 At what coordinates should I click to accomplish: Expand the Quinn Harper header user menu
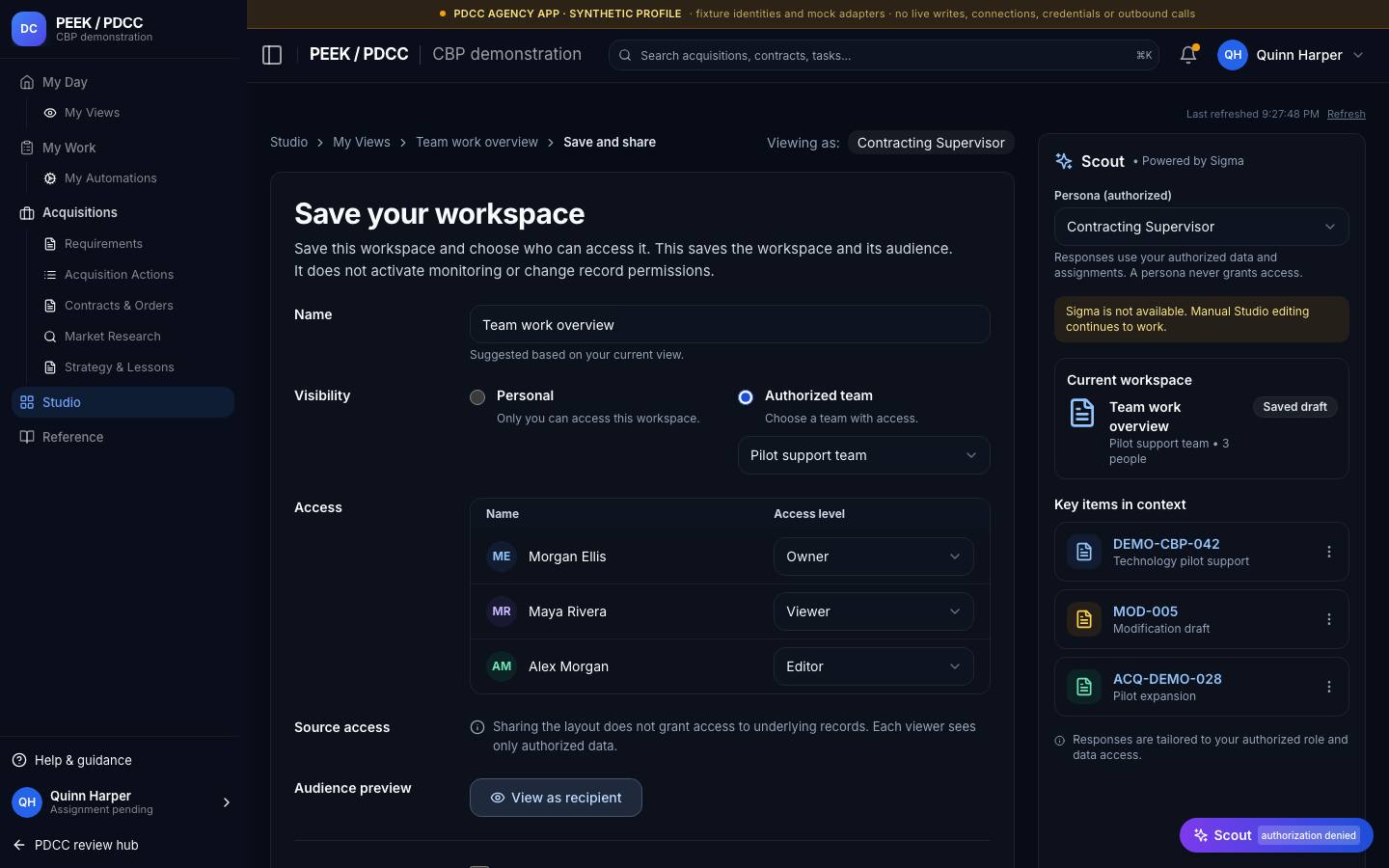coord(1358,55)
